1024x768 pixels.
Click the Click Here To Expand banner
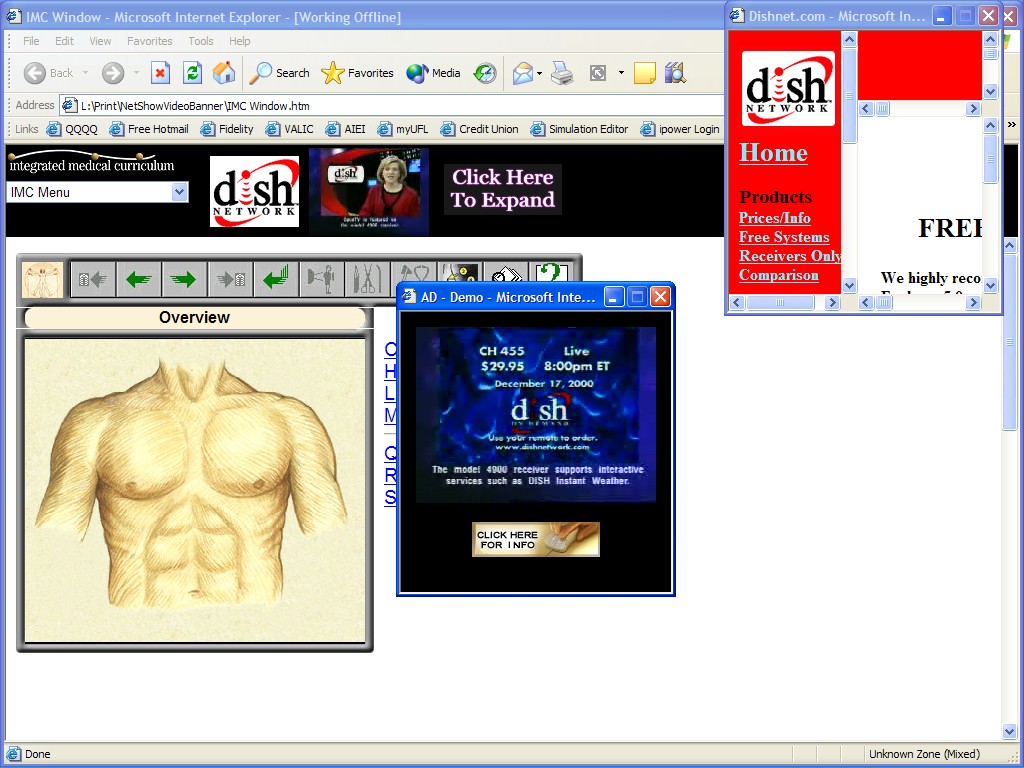(x=503, y=189)
